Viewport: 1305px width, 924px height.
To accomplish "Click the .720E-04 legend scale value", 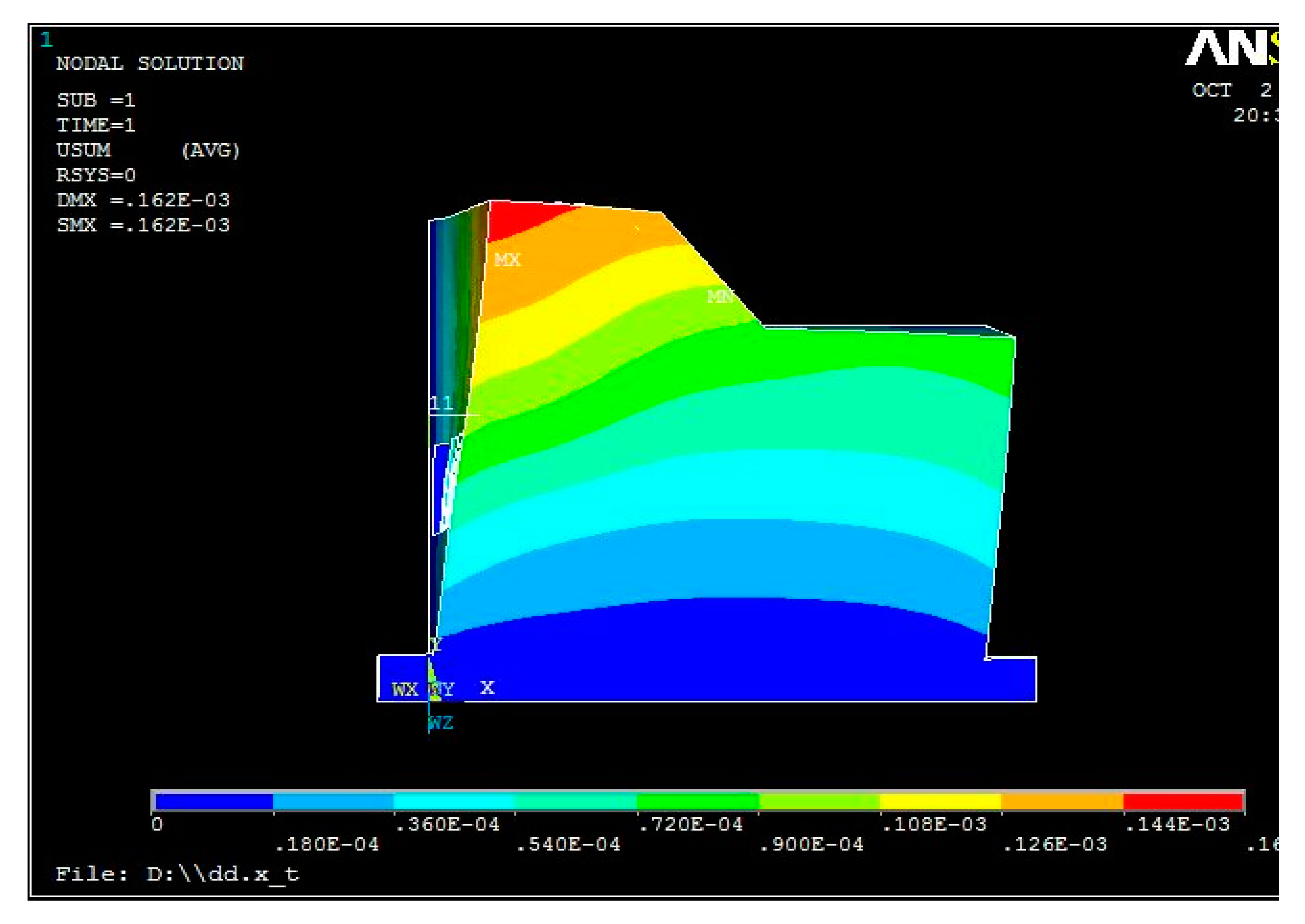I will pos(690,824).
